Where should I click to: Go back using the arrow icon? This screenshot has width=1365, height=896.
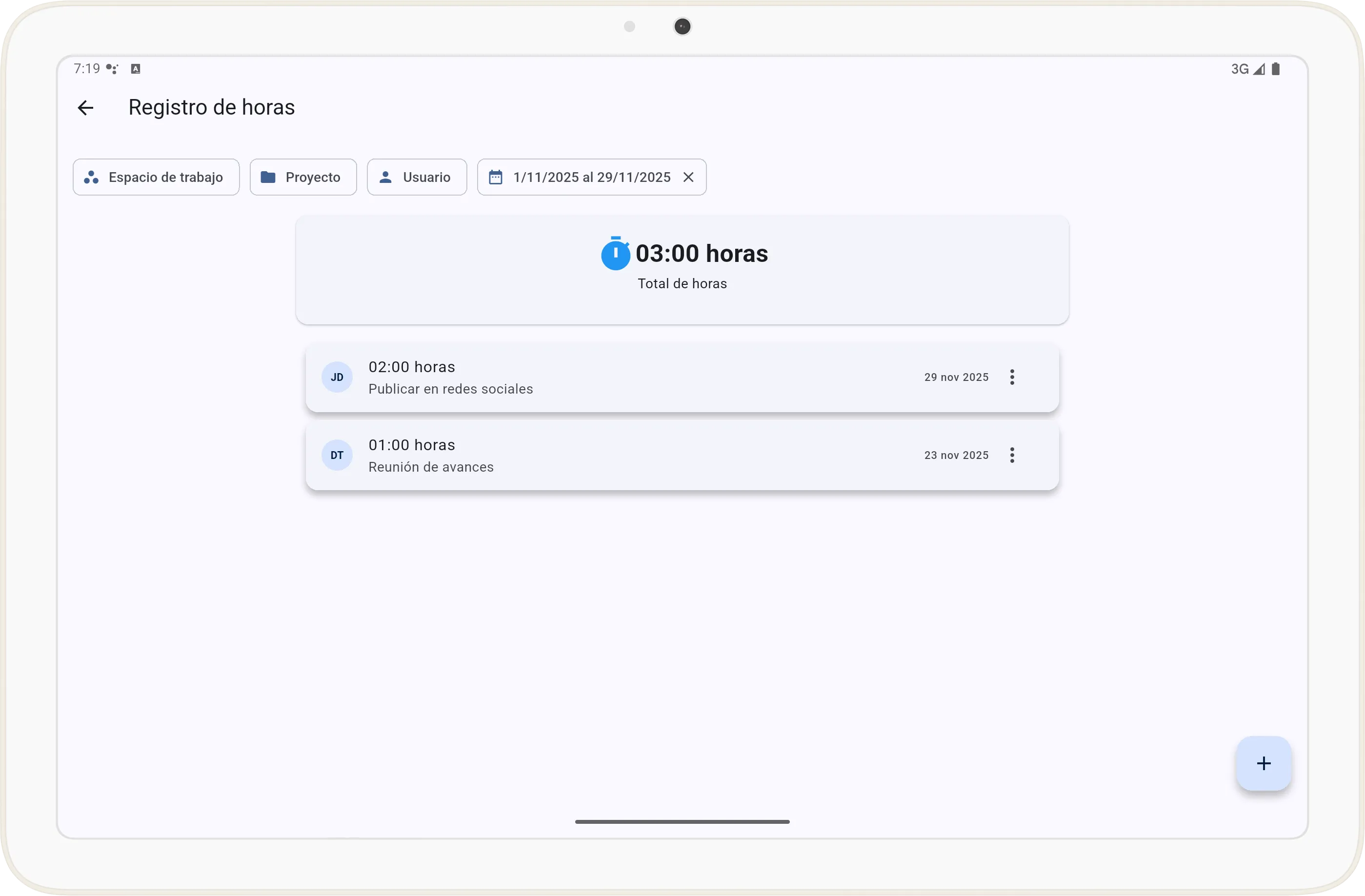(x=85, y=108)
